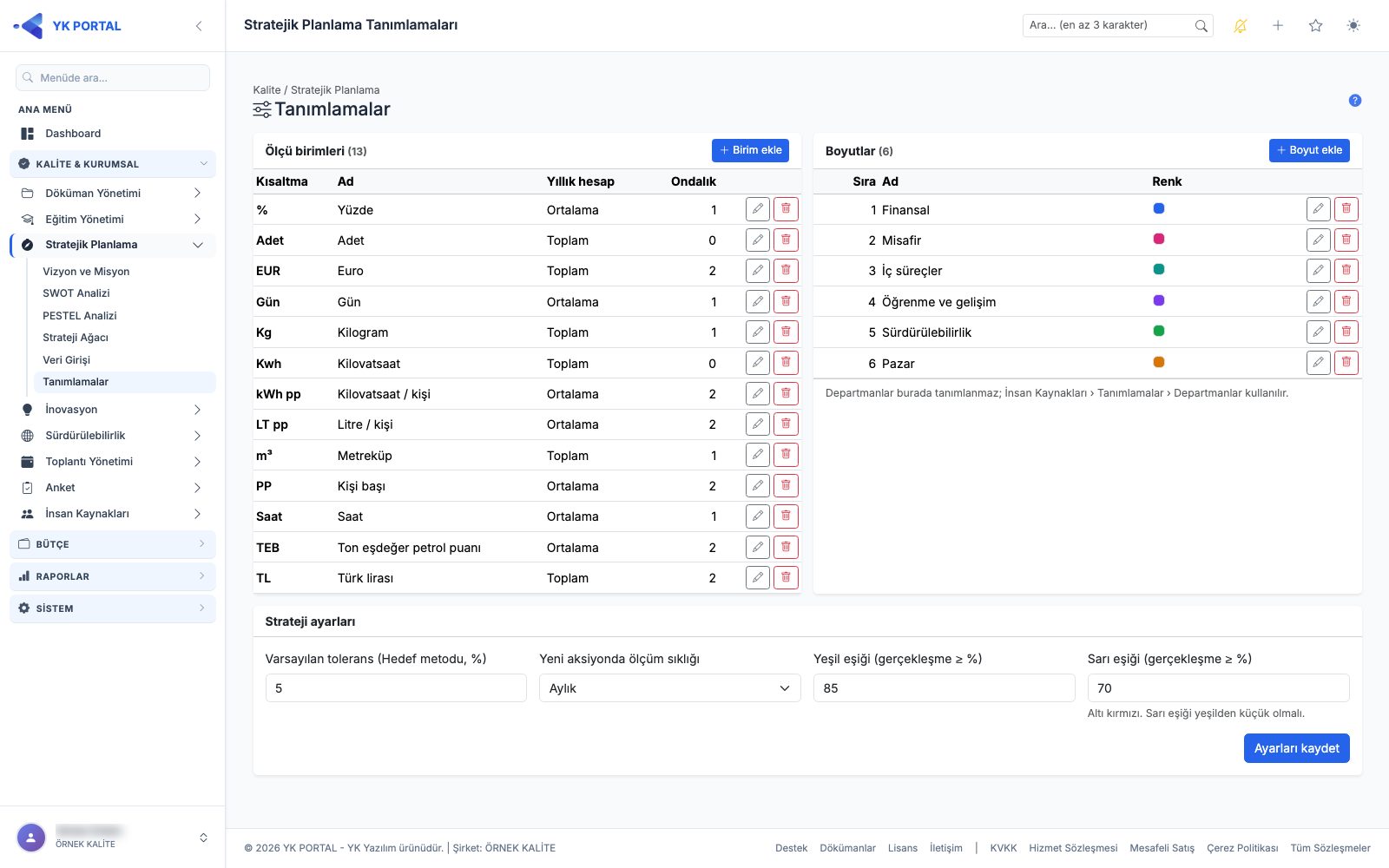Open the Destek footer link
1389x868 pixels.
pos(791,848)
